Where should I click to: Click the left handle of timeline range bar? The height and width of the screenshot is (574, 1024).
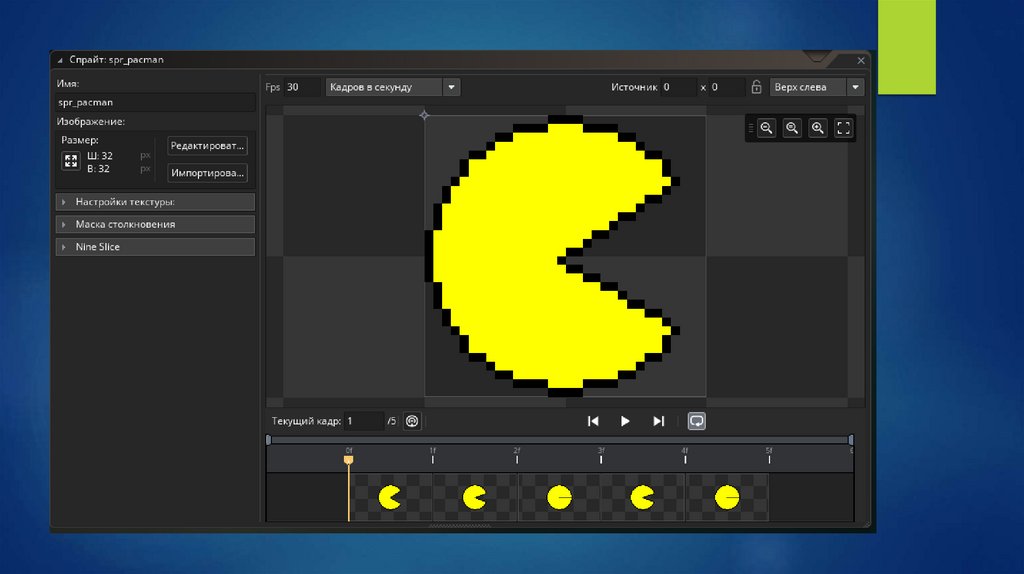pyautogui.click(x=268, y=439)
